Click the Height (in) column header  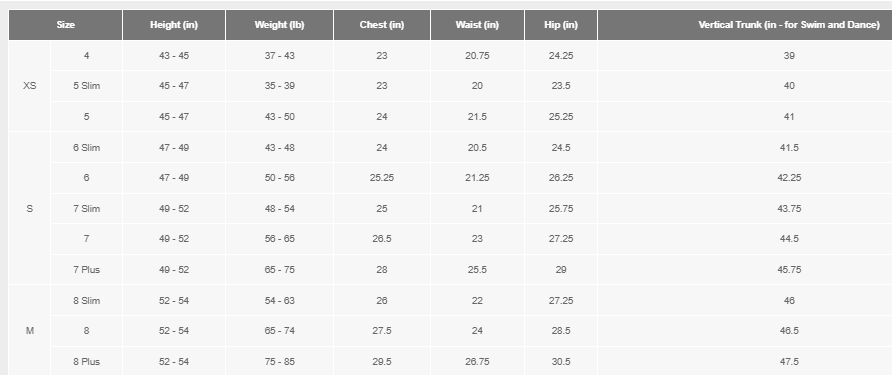coord(174,25)
